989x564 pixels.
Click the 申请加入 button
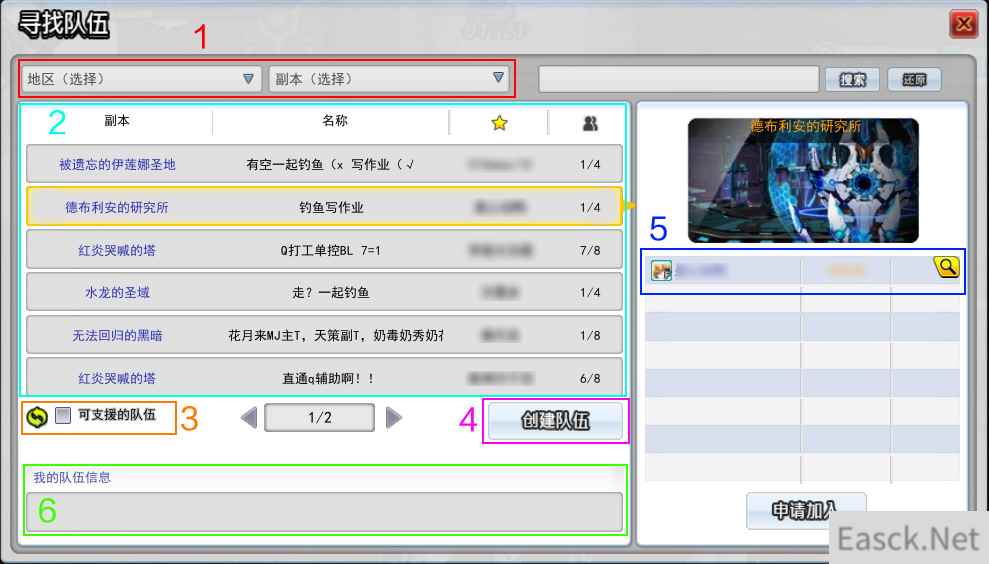806,510
